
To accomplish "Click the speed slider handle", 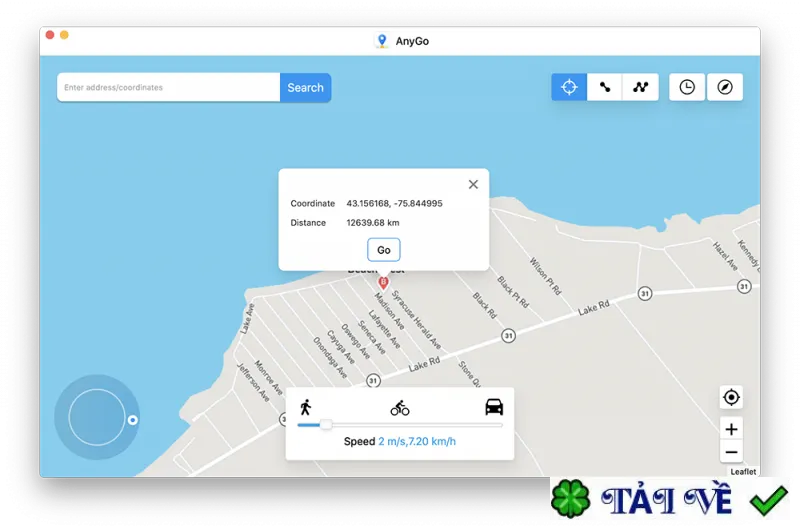I will (x=326, y=424).
